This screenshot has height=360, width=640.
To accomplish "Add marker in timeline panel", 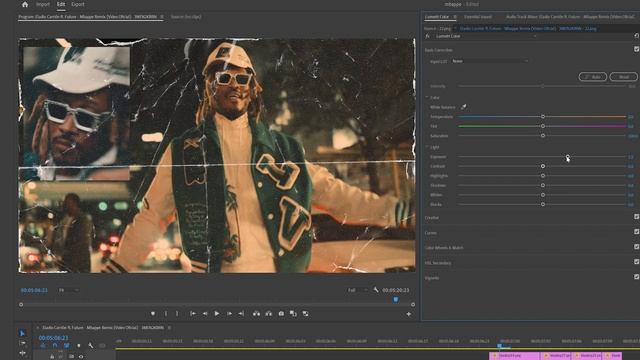I will tap(79, 346).
